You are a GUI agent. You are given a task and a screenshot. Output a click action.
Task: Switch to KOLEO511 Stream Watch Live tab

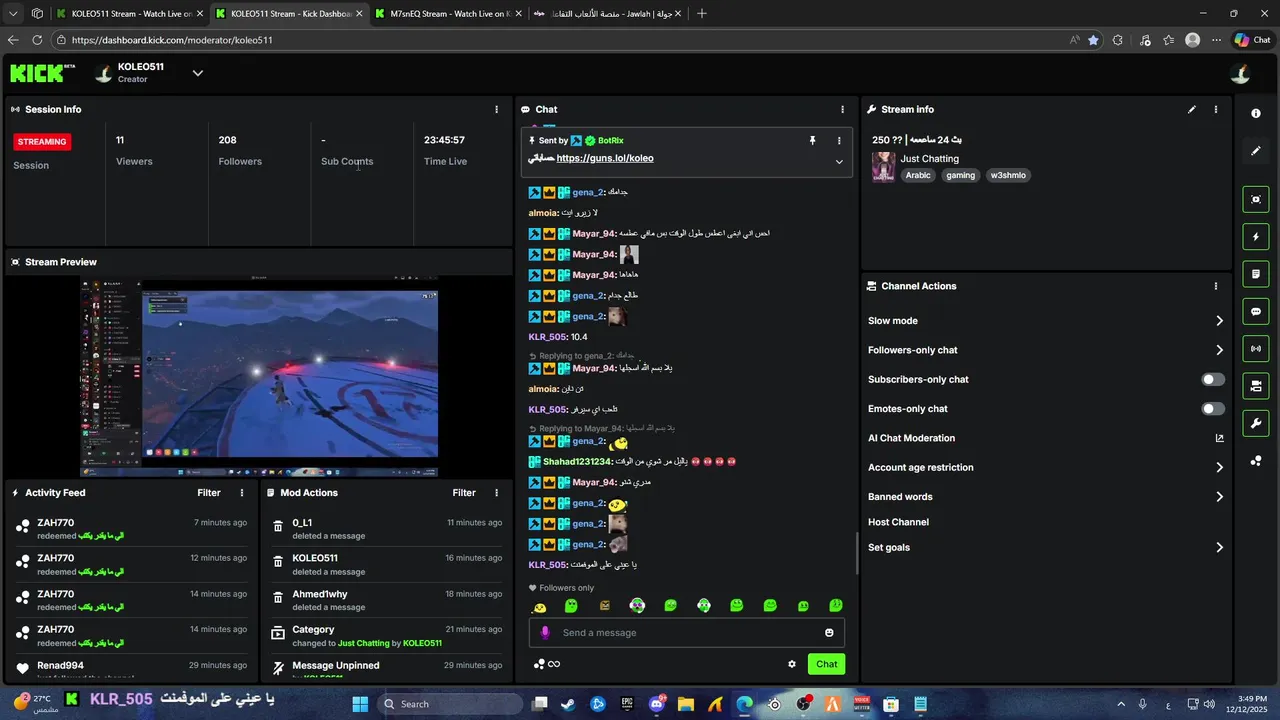130,14
